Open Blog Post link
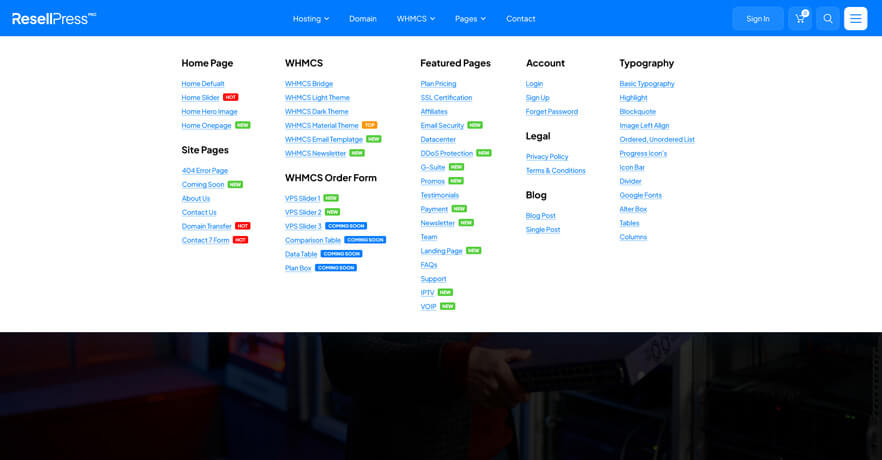 541,216
